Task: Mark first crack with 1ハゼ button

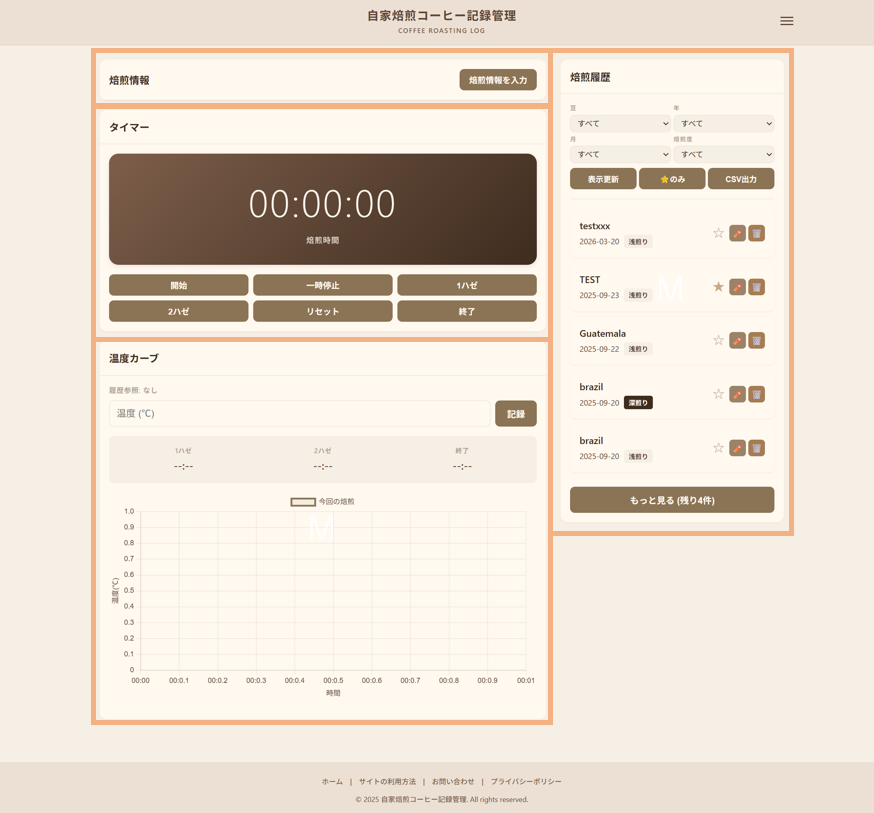Action: [x=467, y=285]
